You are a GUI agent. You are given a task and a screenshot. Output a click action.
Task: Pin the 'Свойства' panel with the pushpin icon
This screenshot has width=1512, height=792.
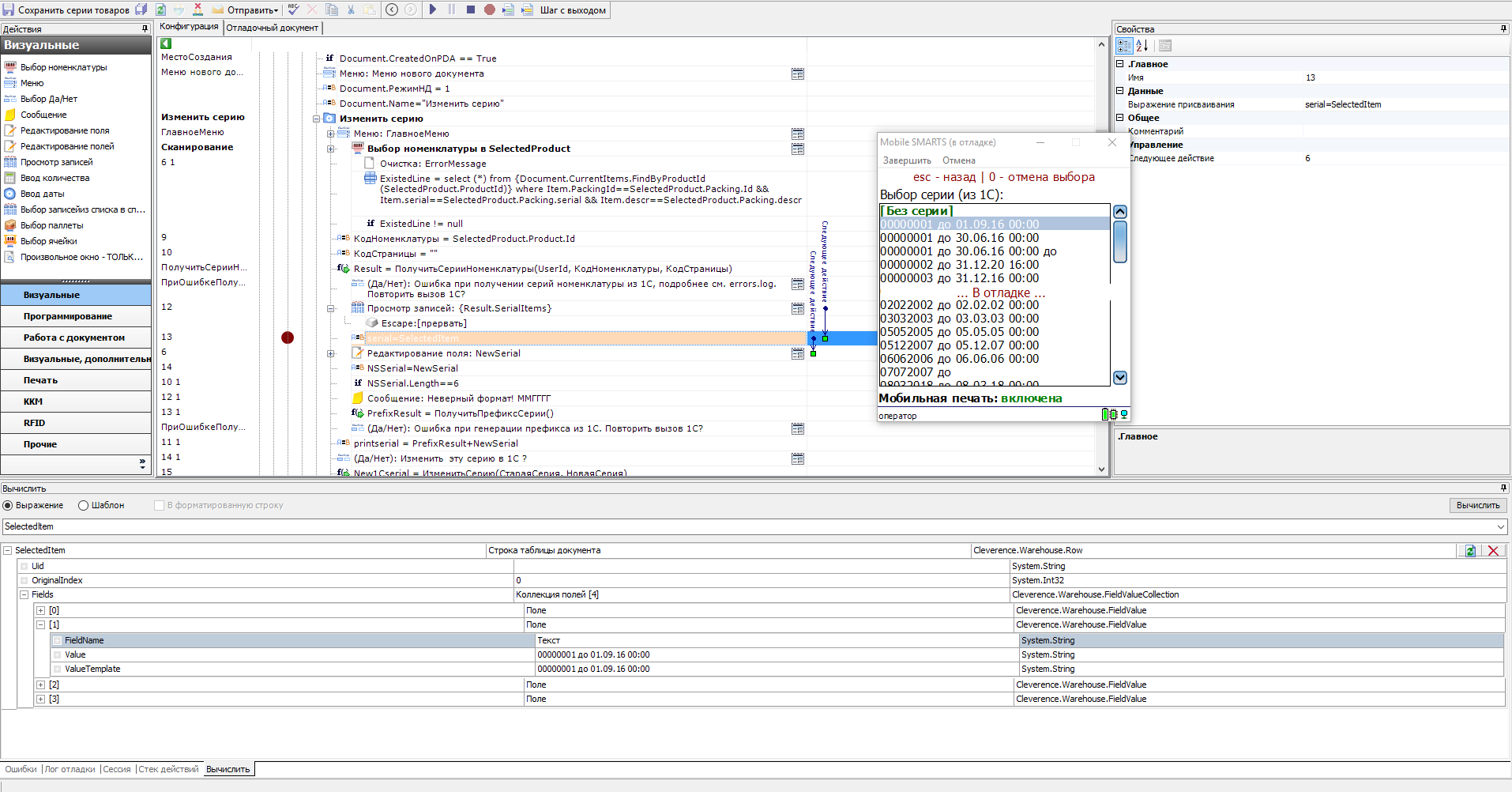1503,28
